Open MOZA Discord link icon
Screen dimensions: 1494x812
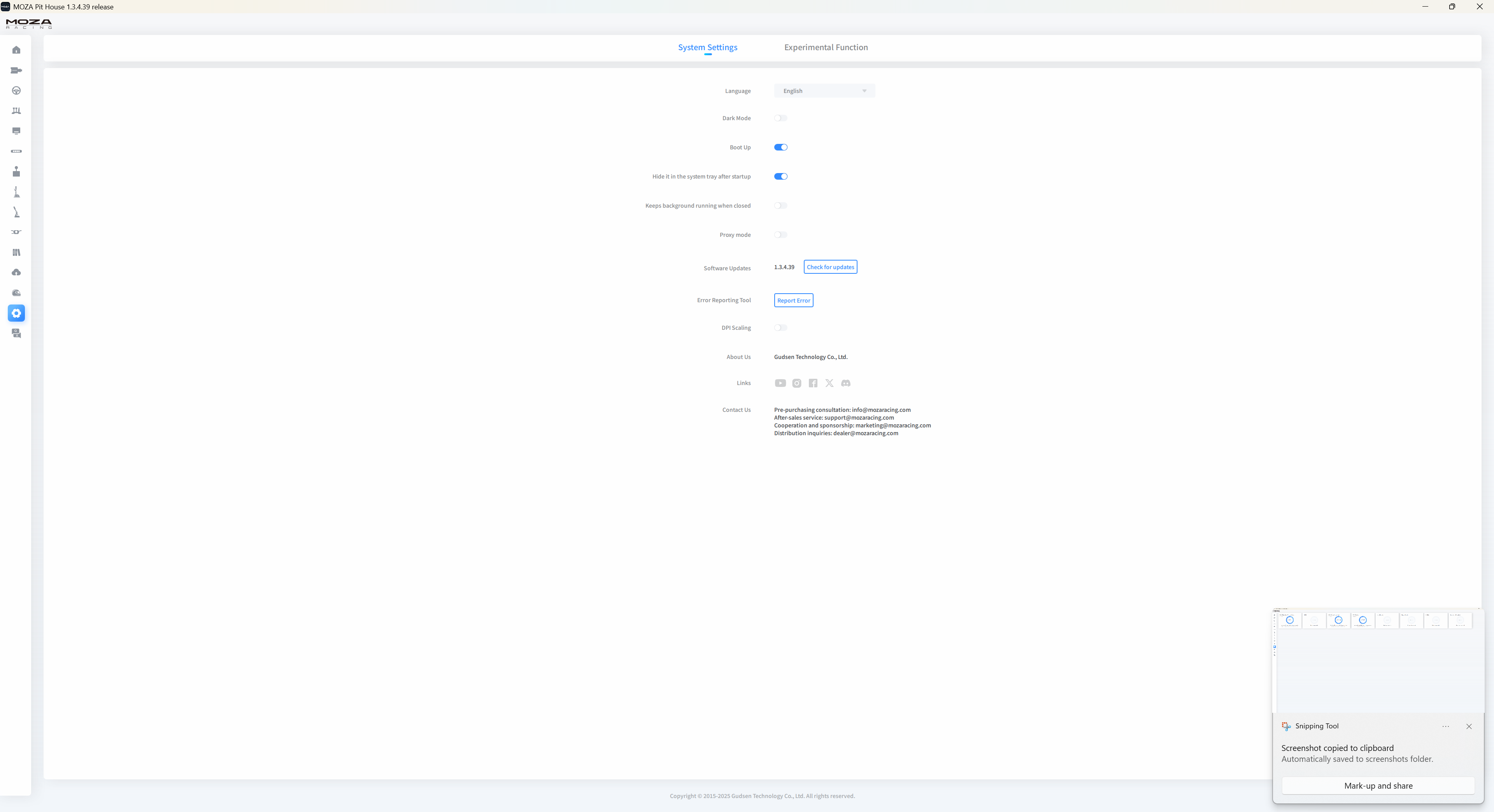(x=845, y=383)
